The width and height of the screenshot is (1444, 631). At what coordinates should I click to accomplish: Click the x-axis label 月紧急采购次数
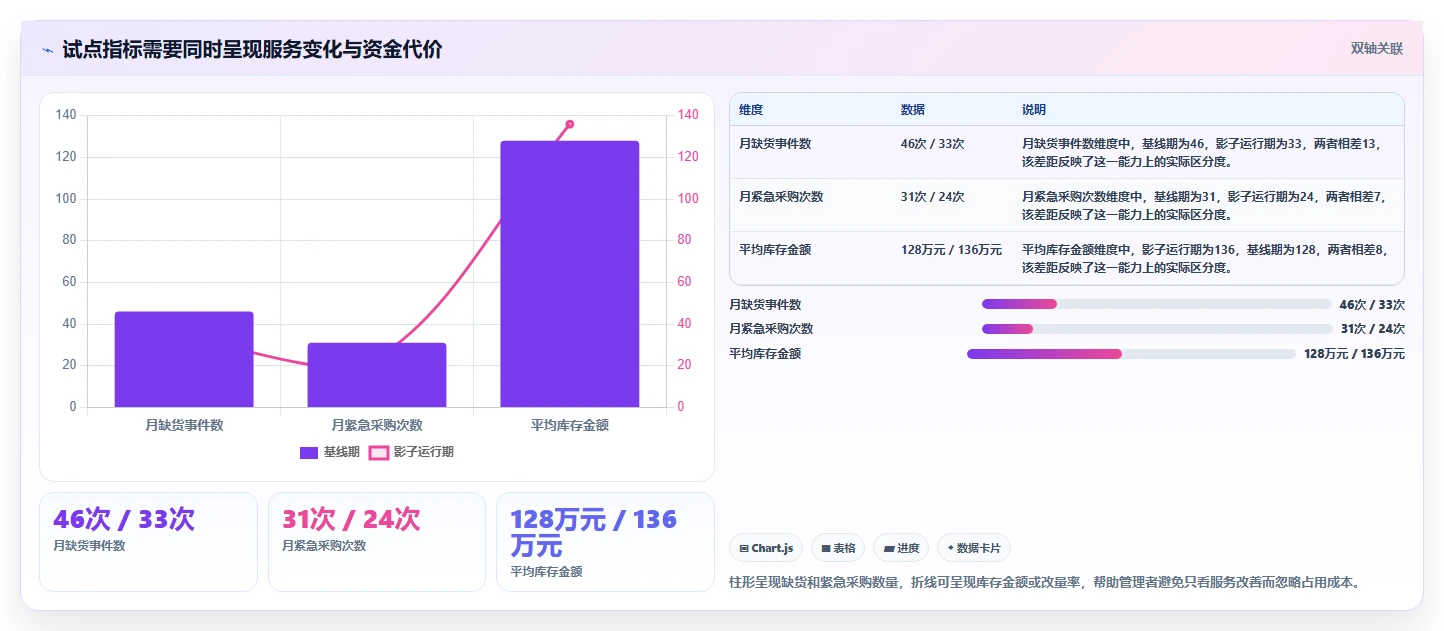(377, 425)
